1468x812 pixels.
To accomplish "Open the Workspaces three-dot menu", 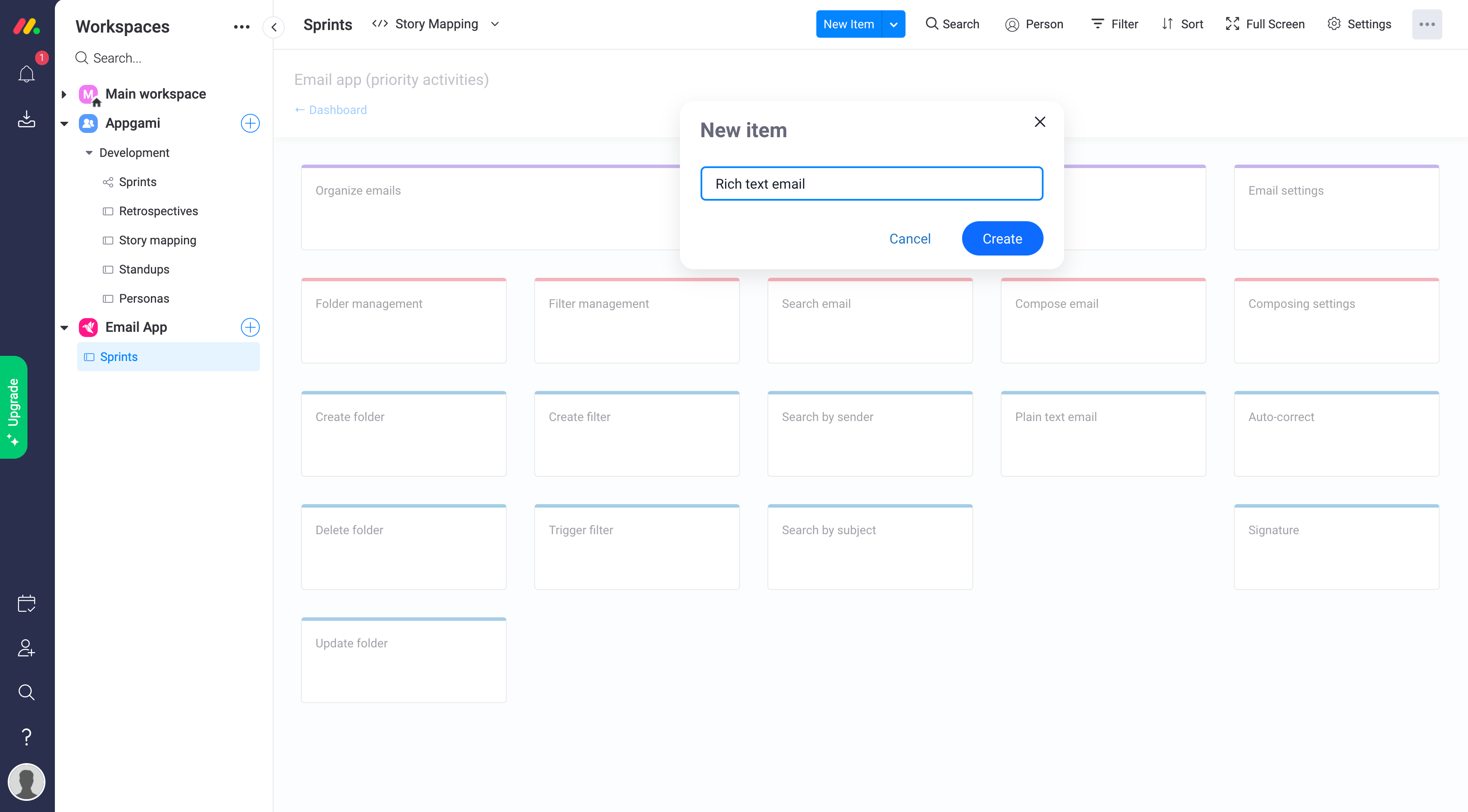I will point(242,27).
